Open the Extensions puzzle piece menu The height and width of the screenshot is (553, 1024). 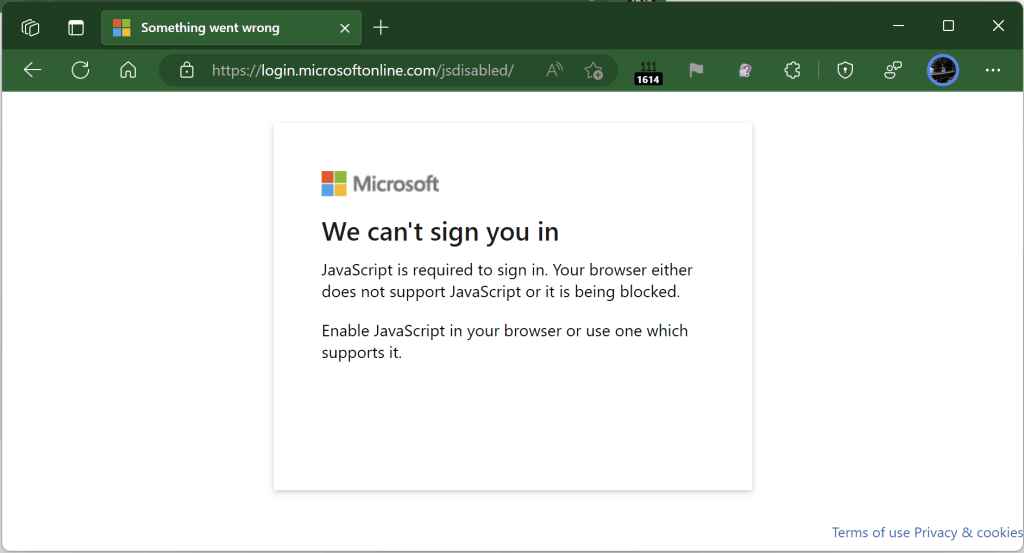click(x=792, y=70)
